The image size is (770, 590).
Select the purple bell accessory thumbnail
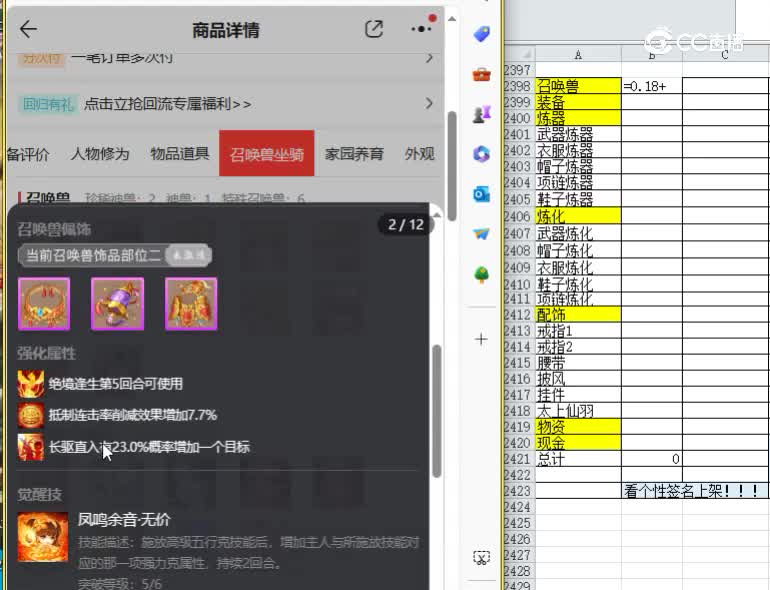click(117, 304)
